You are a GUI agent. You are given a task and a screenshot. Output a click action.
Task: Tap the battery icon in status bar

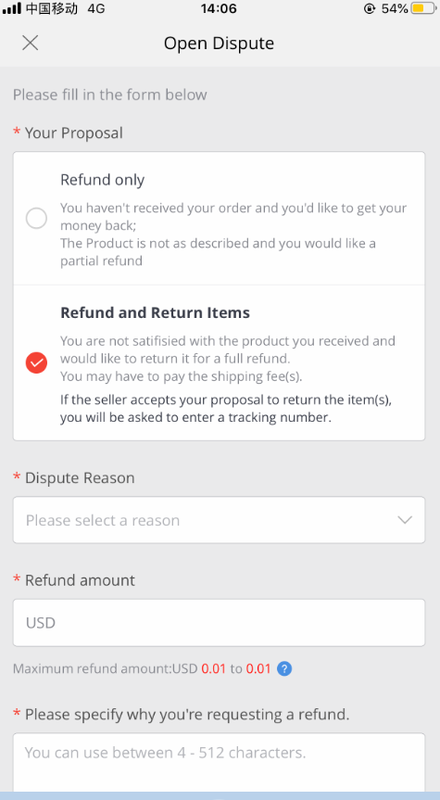coord(424,9)
